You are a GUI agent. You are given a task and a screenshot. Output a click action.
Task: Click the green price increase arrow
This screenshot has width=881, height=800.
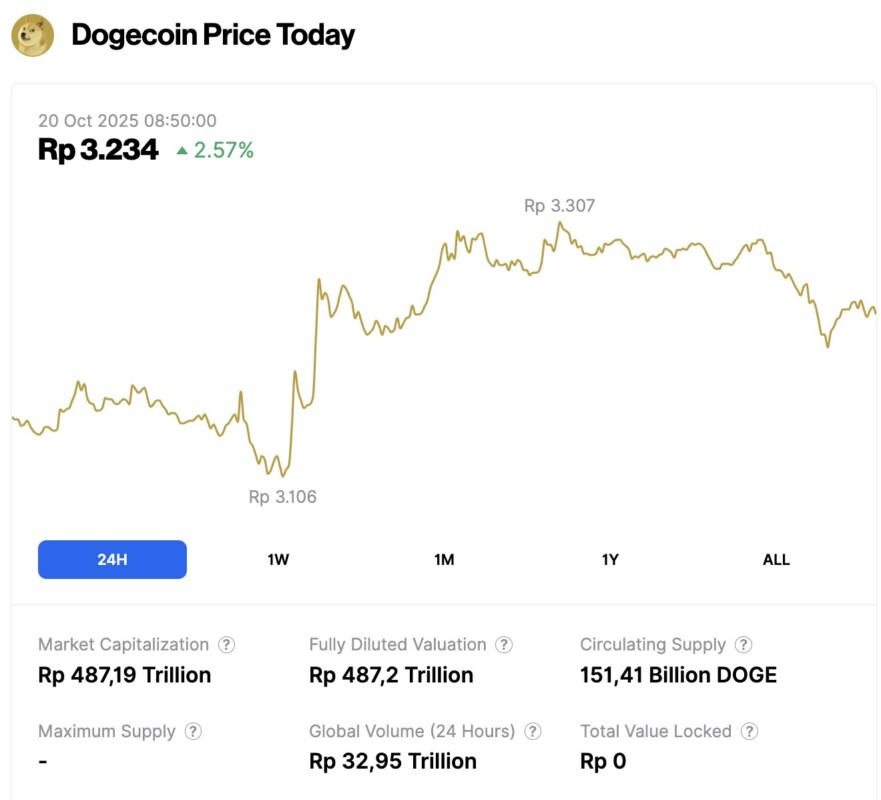coord(182,150)
